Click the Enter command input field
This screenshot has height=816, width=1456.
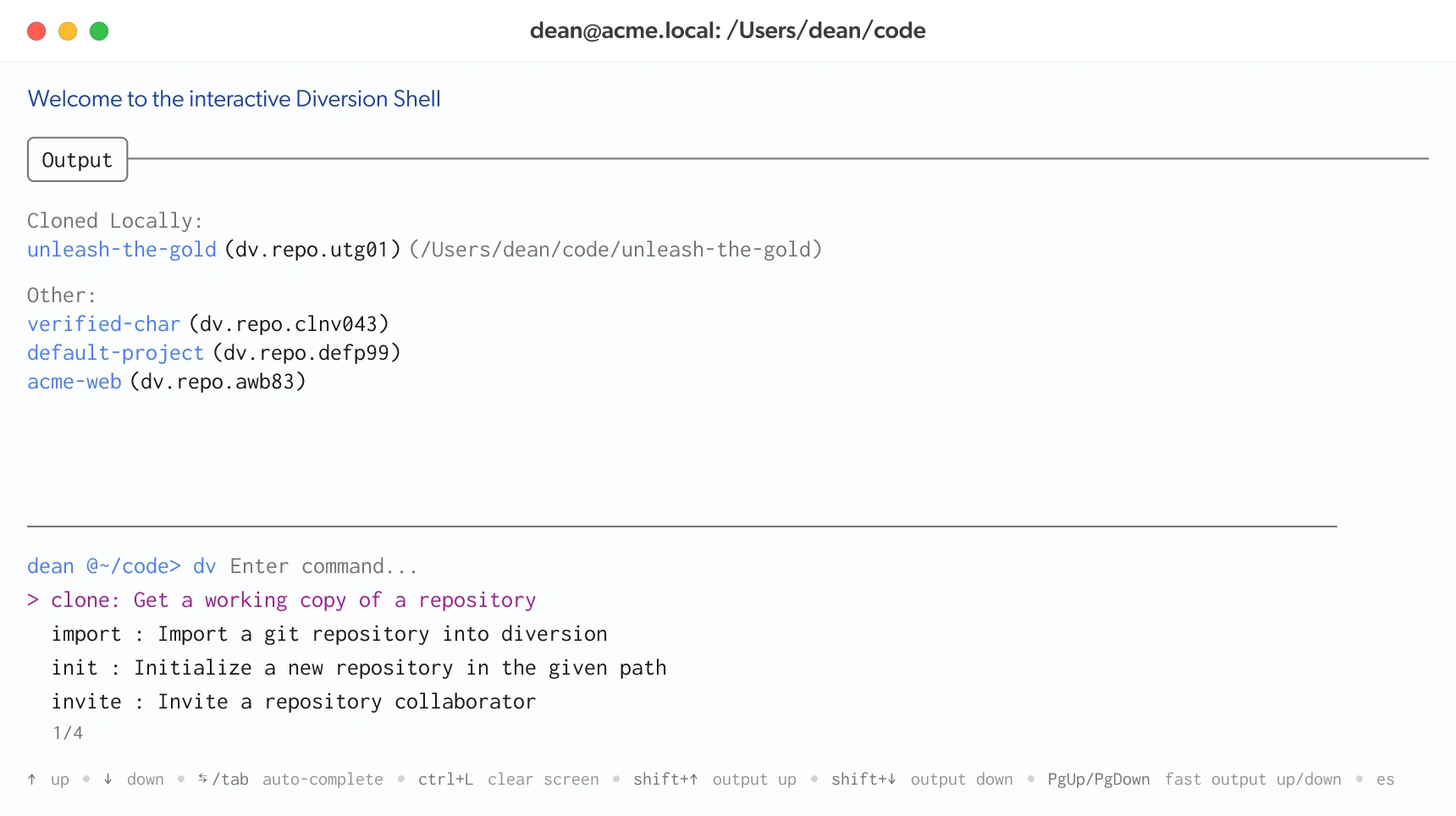(x=322, y=565)
